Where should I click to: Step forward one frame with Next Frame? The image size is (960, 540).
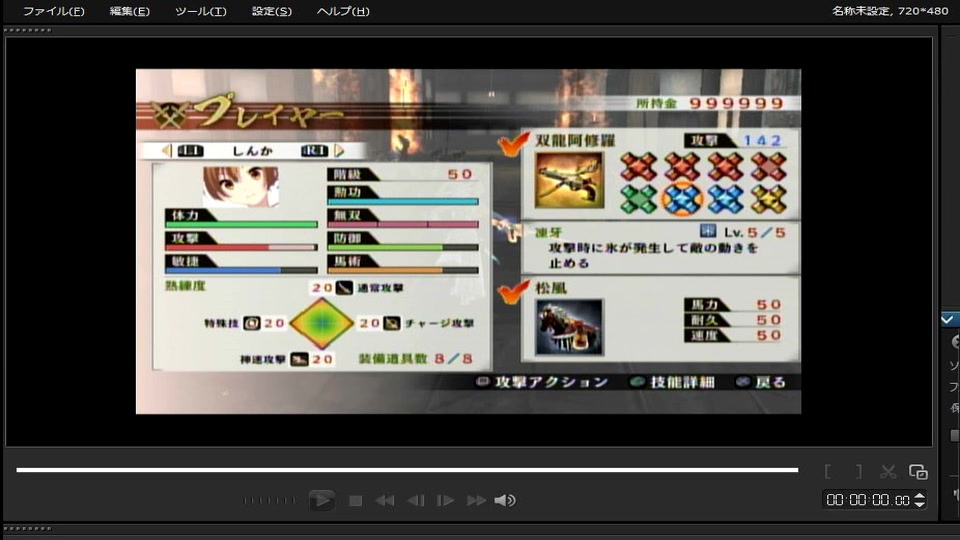click(x=445, y=501)
